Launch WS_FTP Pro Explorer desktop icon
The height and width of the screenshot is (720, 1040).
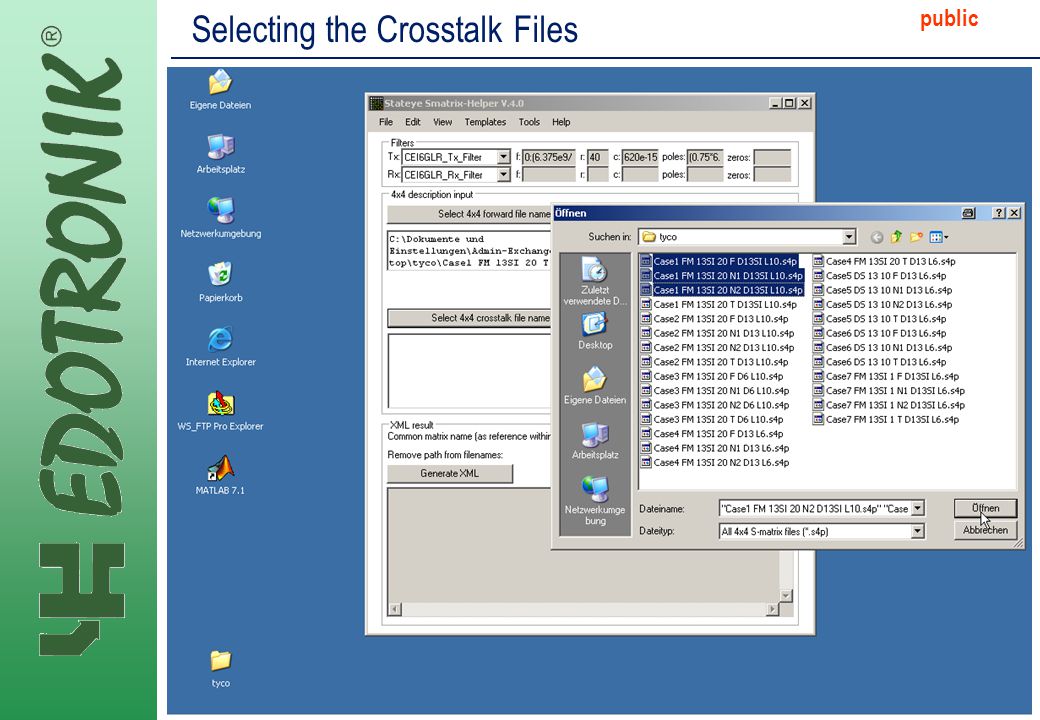coord(220,411)
